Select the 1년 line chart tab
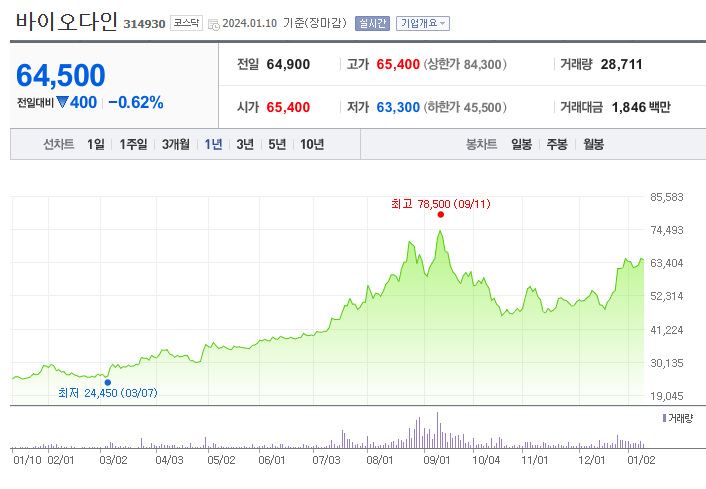This screenshot has width=706, height=489. 213,144
